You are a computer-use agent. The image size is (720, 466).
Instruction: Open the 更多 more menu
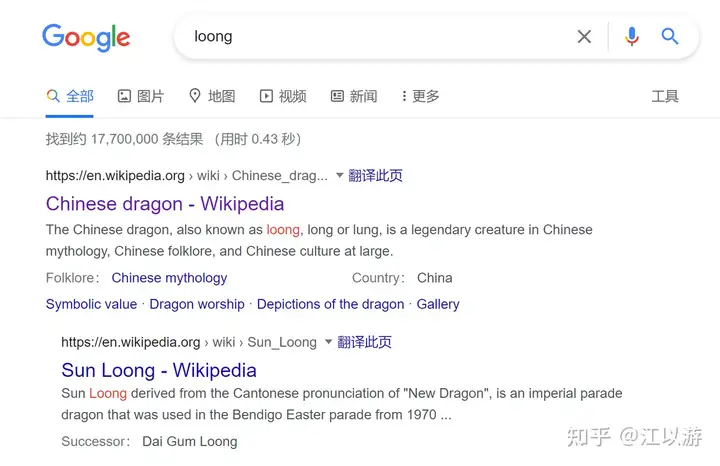(421, 96)
